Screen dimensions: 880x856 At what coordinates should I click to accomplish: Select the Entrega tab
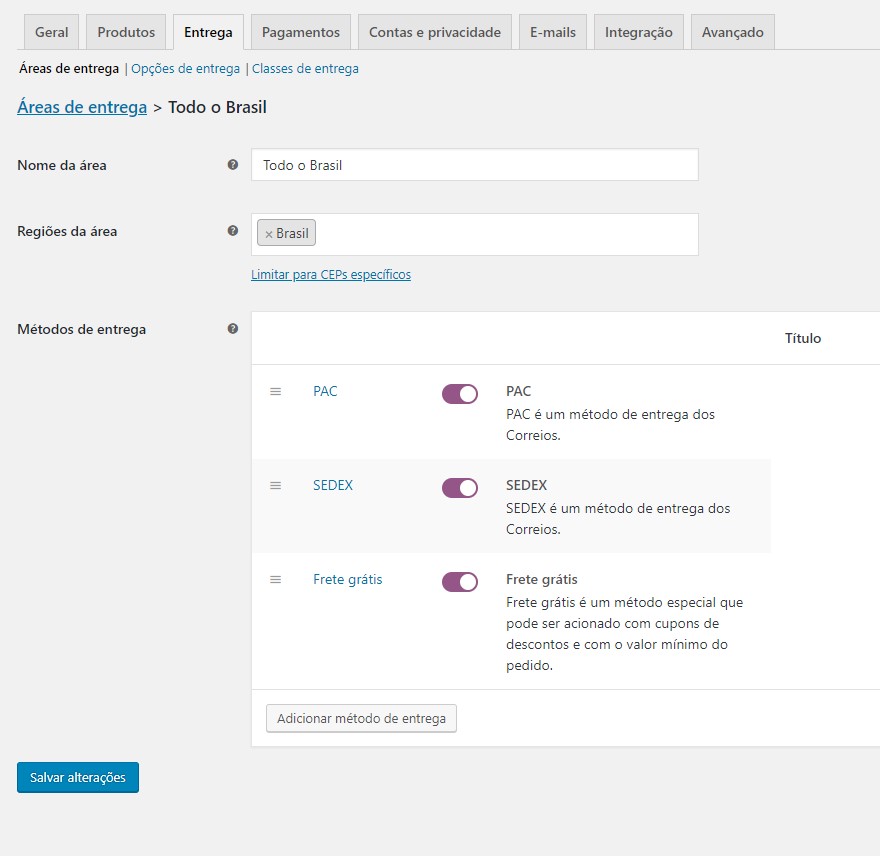pyautogui.click(x=208, y=33)
